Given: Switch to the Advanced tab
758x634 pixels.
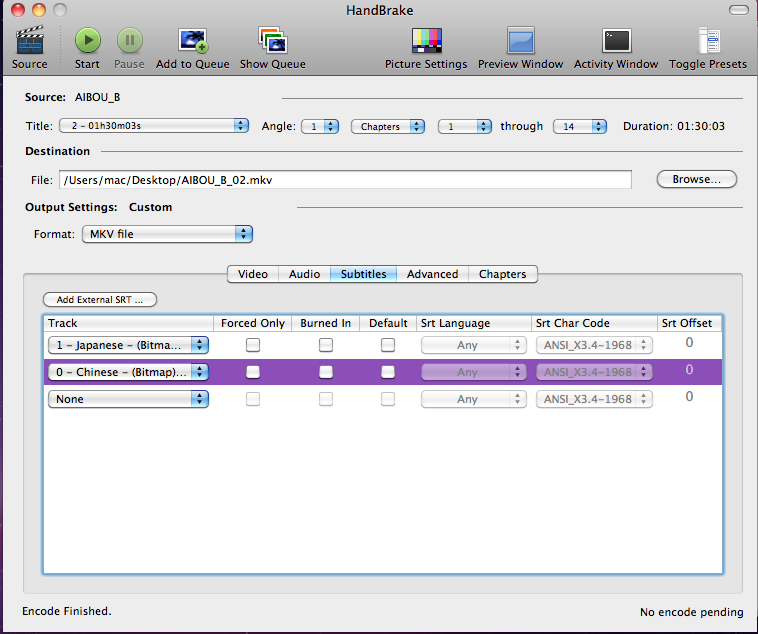Looking at the screenshot, I should (x=433, y=274).
